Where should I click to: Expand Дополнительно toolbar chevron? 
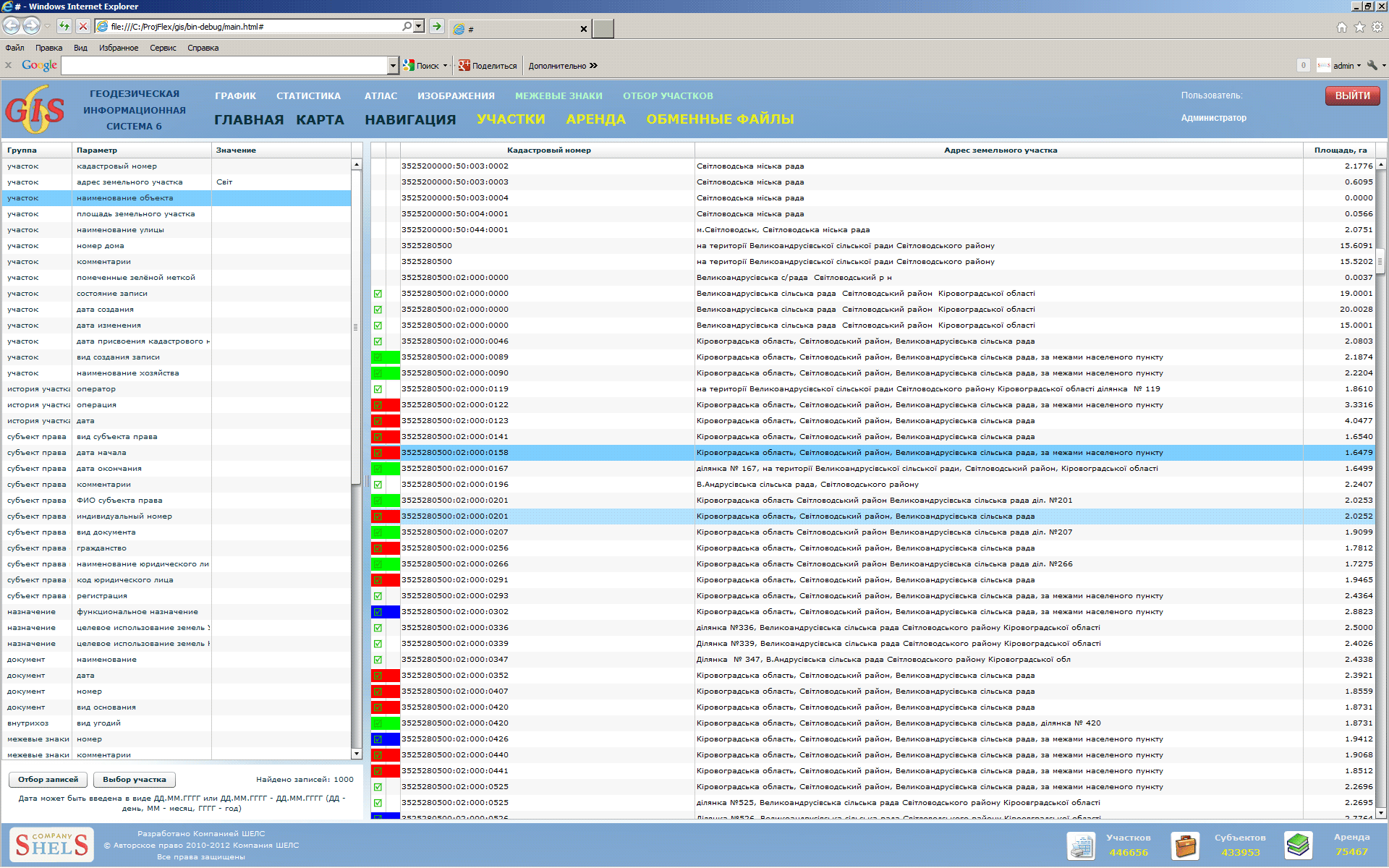tap(593, 66)
